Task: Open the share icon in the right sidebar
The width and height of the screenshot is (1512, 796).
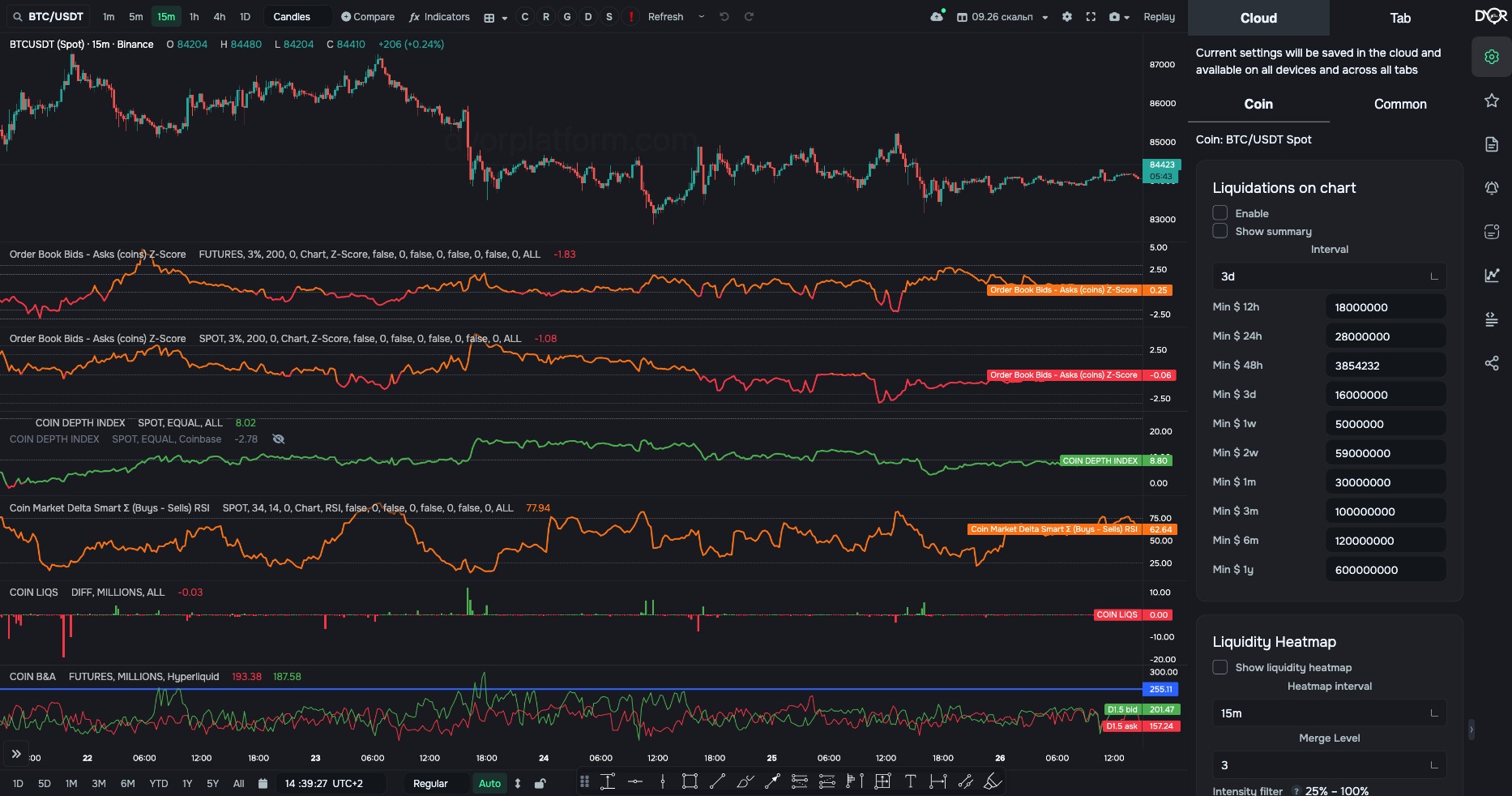Action: click(1492, 363)
